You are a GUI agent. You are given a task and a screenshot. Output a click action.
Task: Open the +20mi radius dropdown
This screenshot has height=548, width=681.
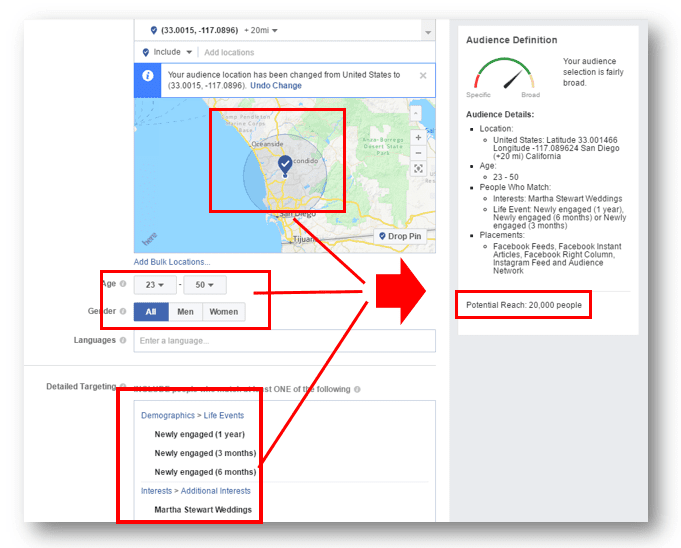point(261,30)
